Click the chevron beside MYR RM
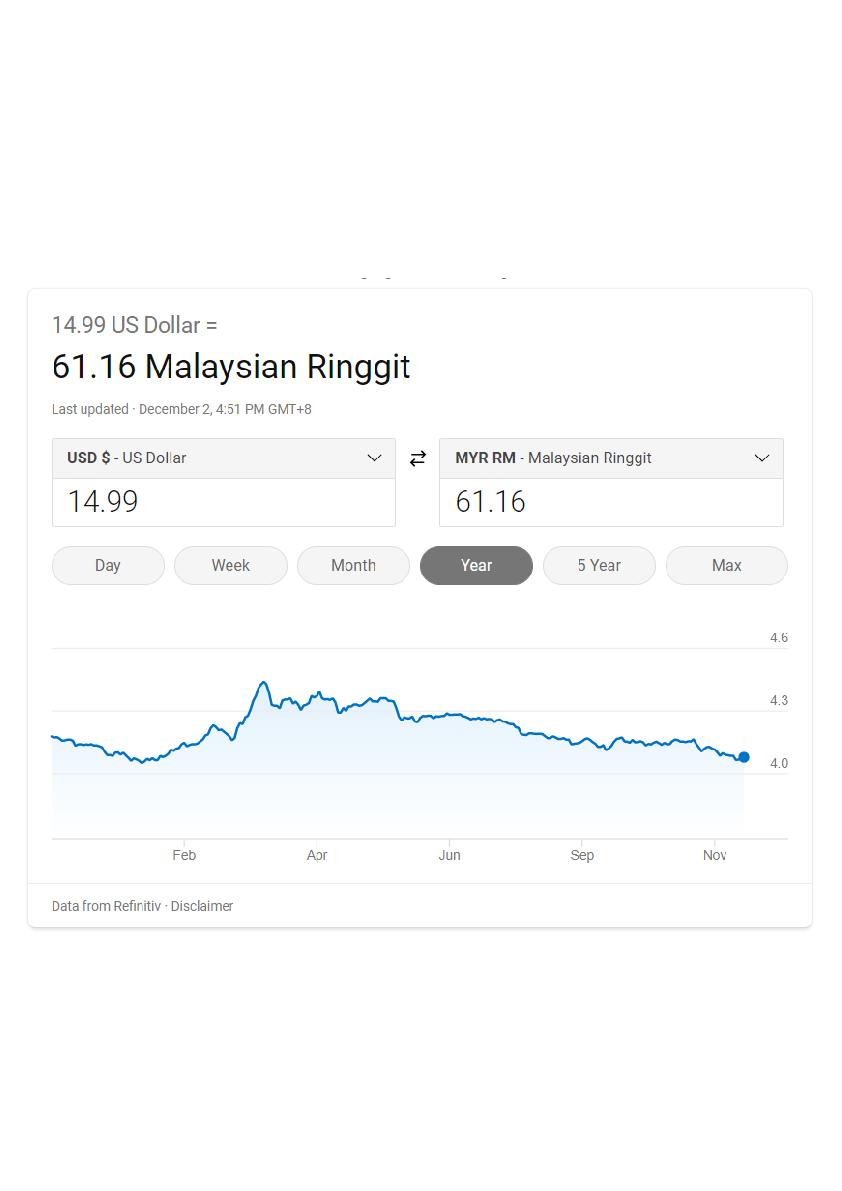The image size is (842, 1191). click(x=762, y=458)
